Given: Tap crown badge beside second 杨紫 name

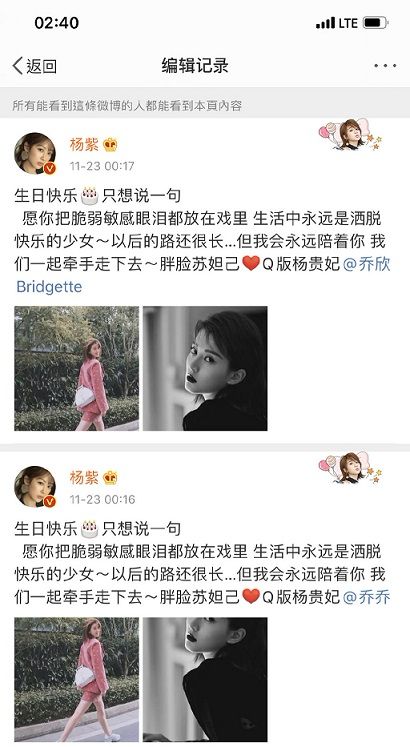Looking at the screenshot, I should (x=110, y=477).
